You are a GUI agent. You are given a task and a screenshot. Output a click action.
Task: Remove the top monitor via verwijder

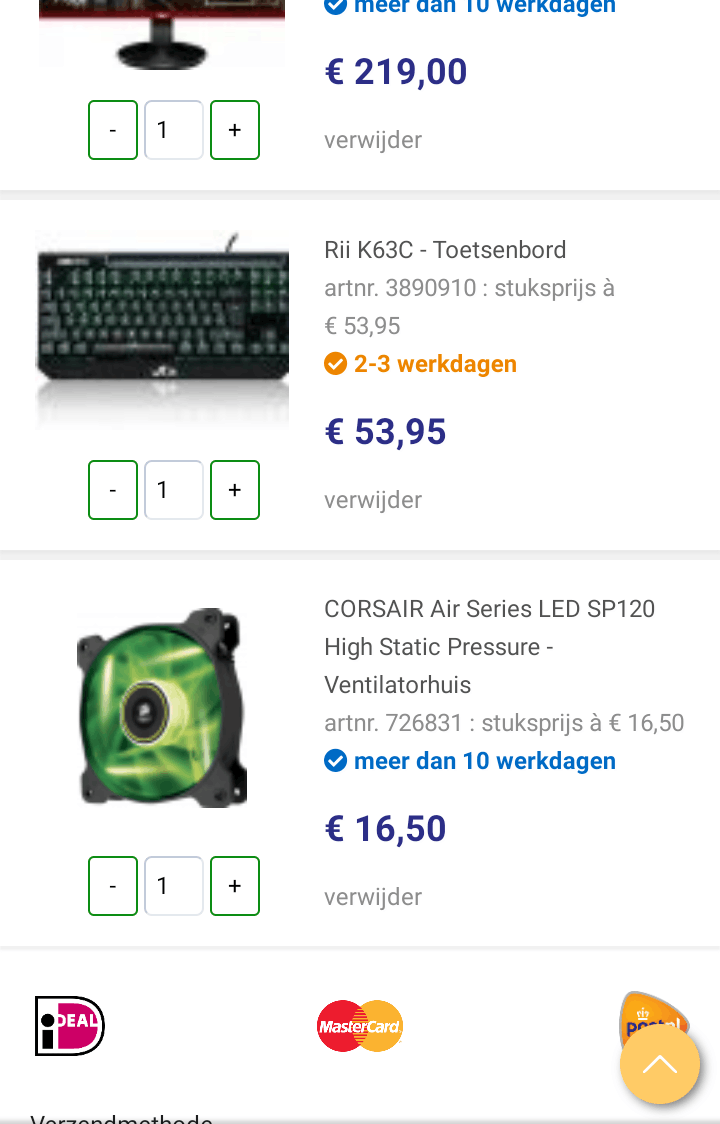click(x=372, y=140)
